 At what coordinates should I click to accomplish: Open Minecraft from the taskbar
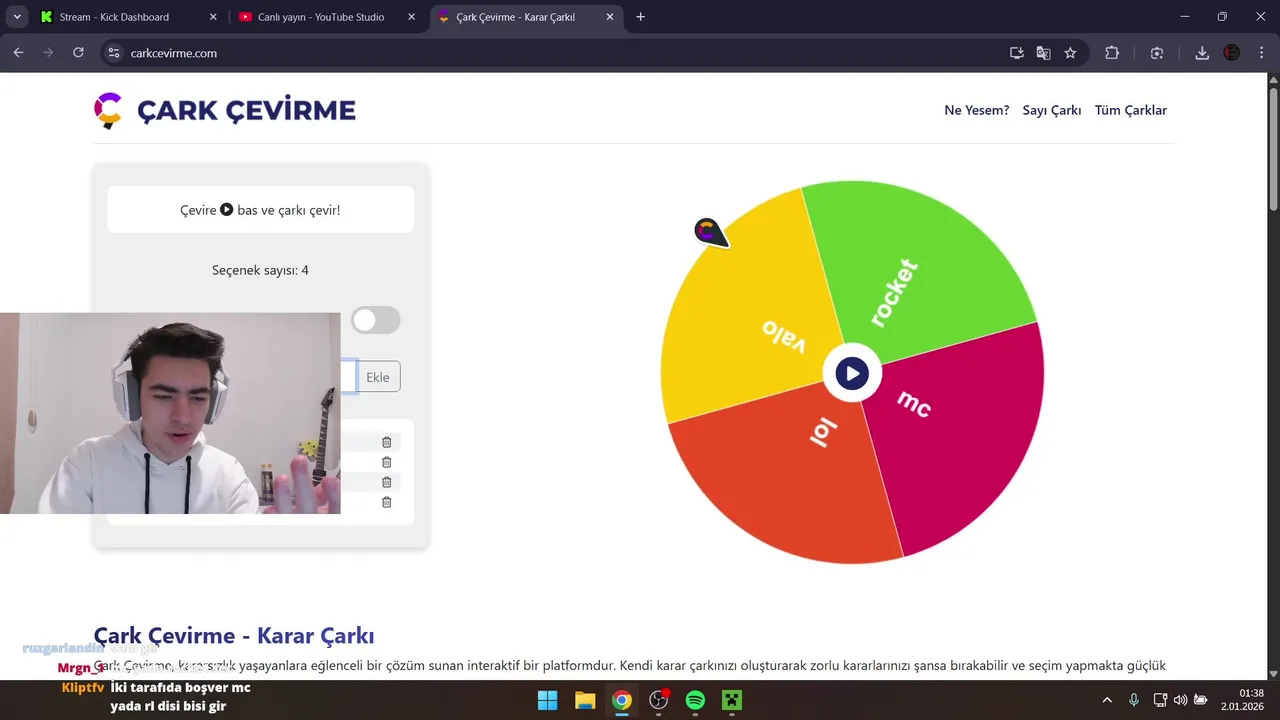733,700
